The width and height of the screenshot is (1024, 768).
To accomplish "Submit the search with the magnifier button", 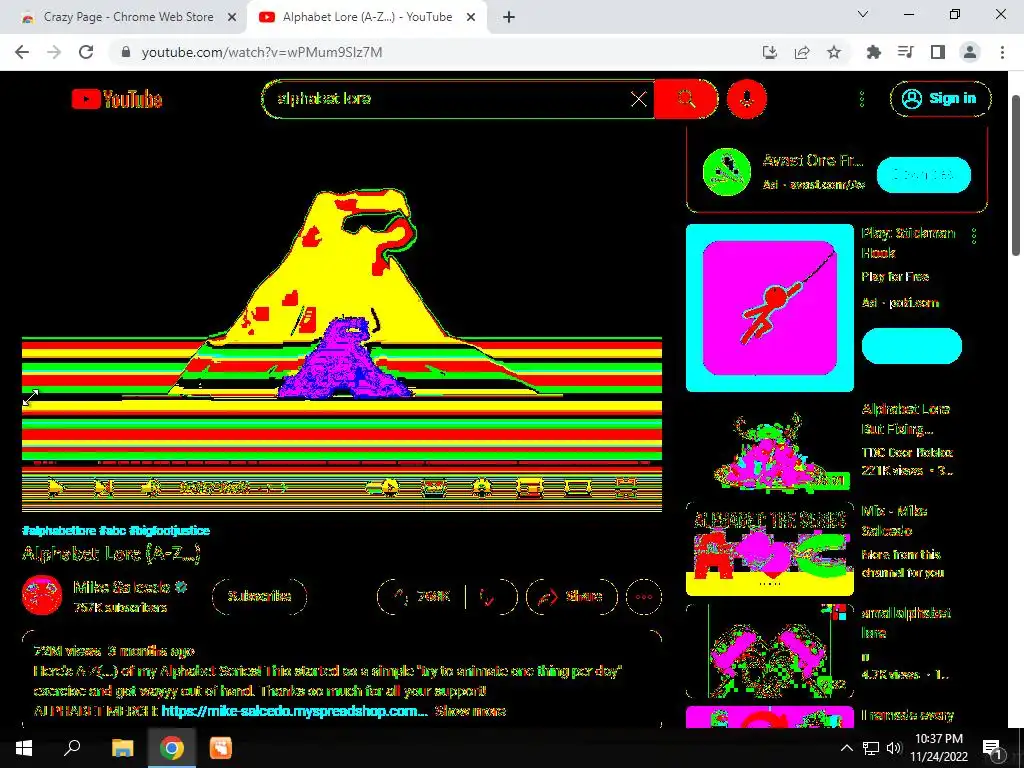I will pyautogui.click(x=686, y=99).
